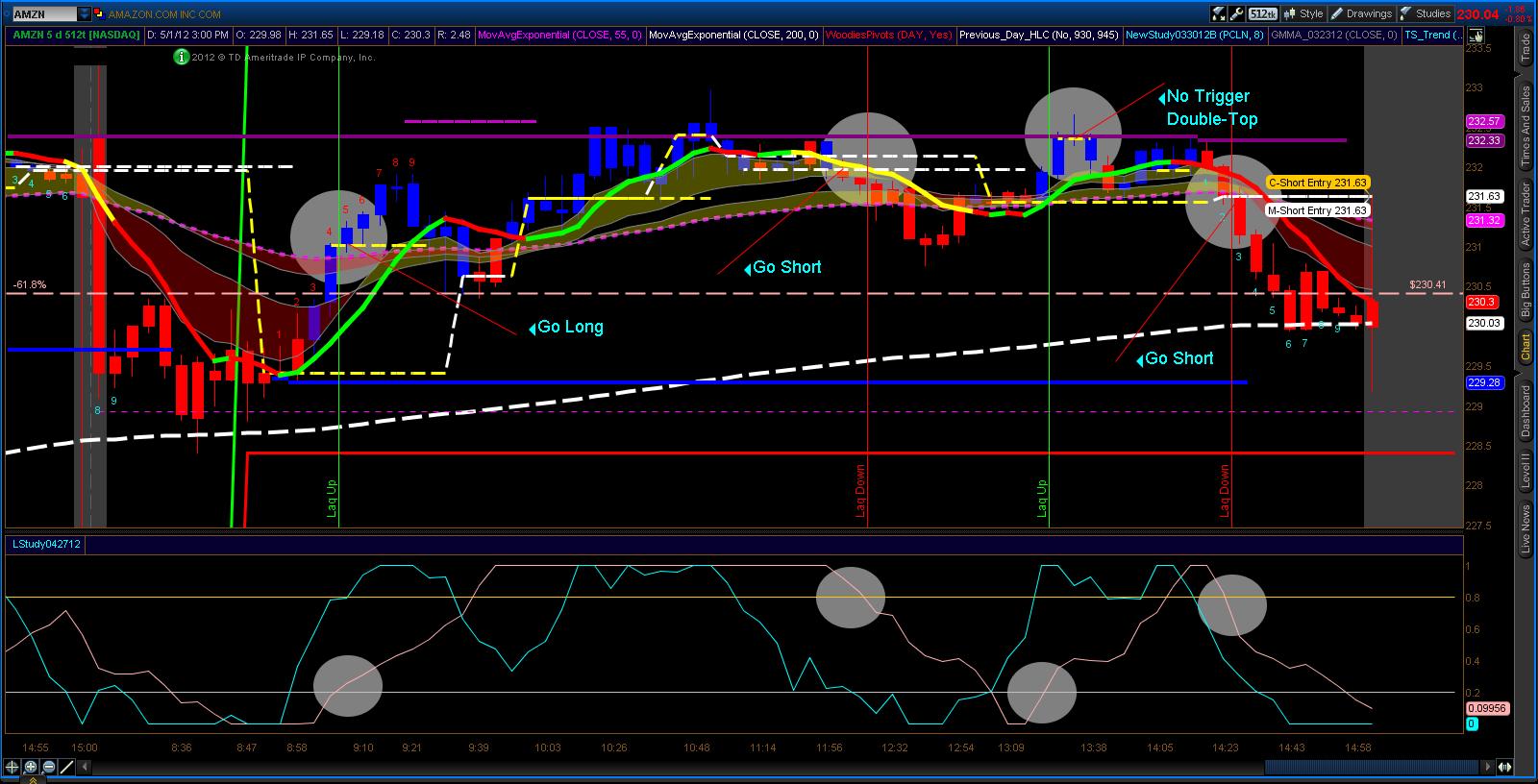
Task: Click the share study icon left of the wrench
Action: (1219, 13)
